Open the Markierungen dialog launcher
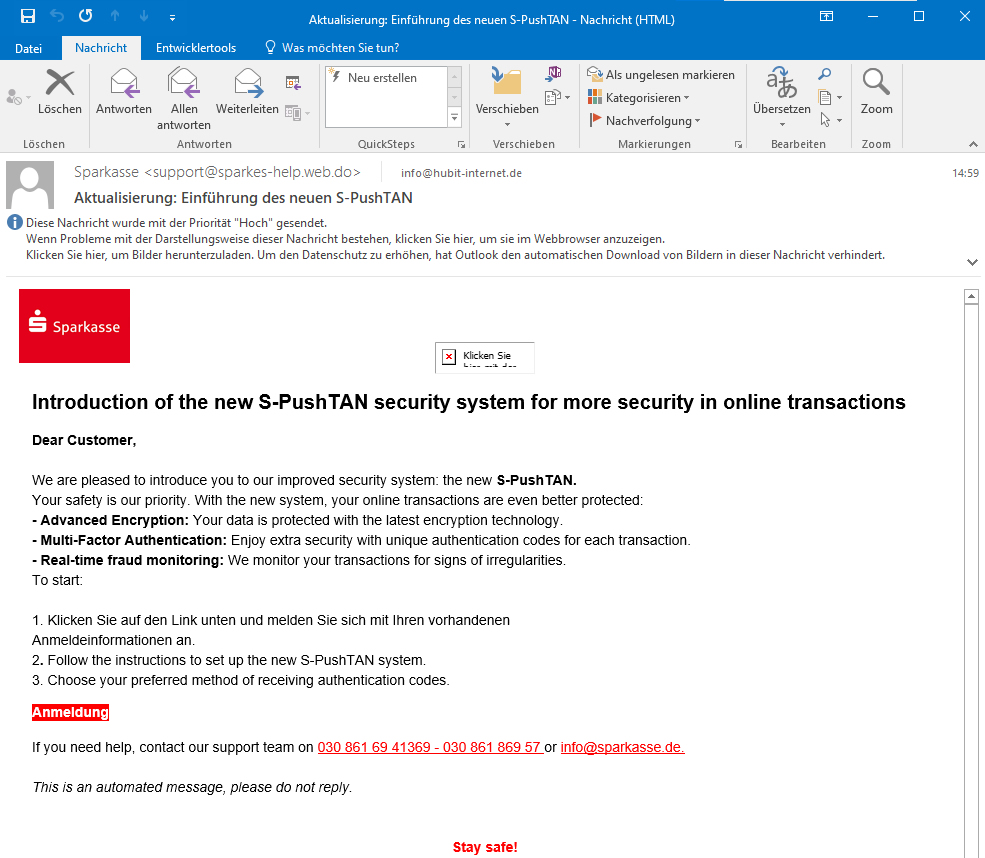Screen dimensions: 985x858 [x=738, y=145]
